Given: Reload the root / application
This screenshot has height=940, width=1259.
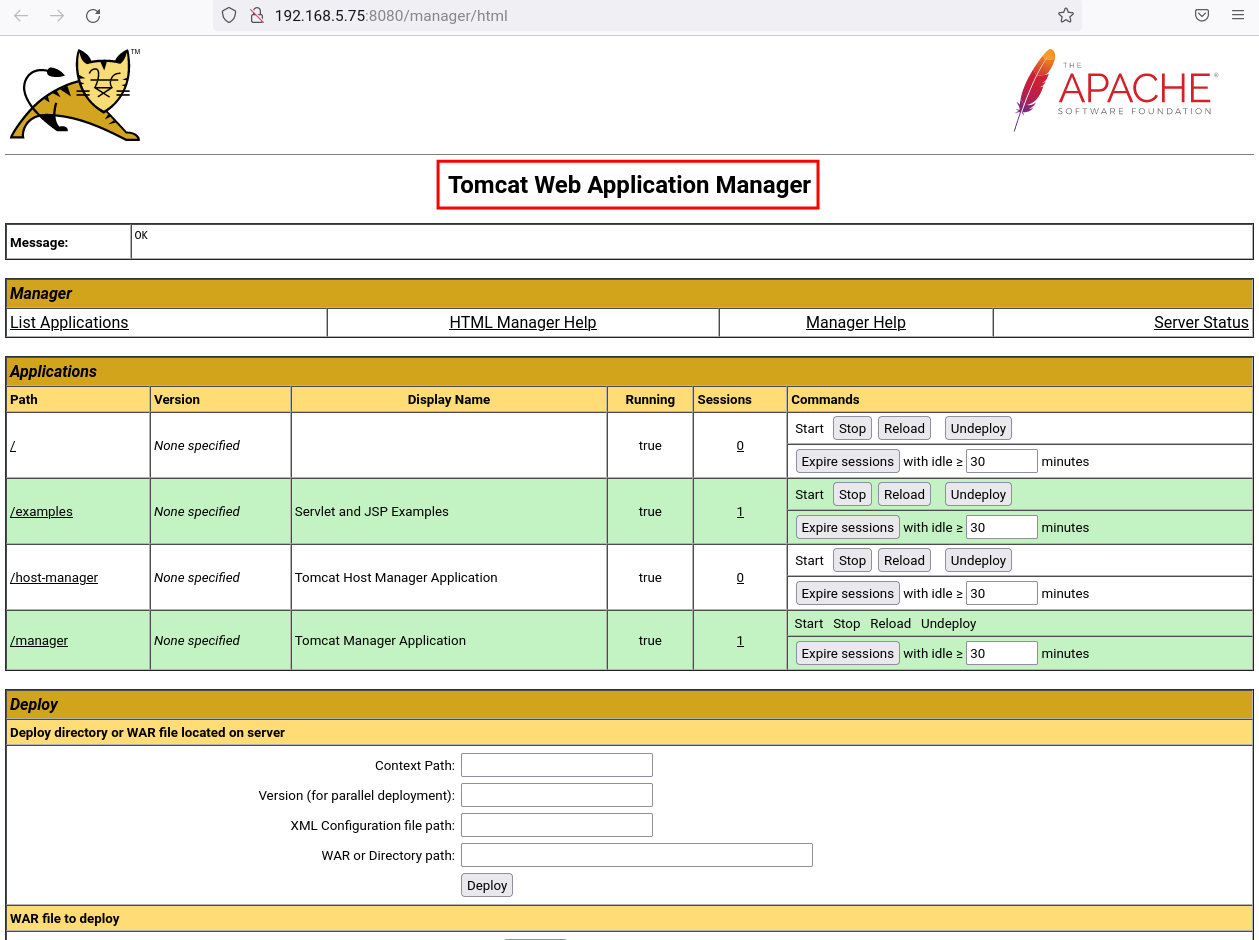Looking at the screenshot, I should click(x=904, y=428).
